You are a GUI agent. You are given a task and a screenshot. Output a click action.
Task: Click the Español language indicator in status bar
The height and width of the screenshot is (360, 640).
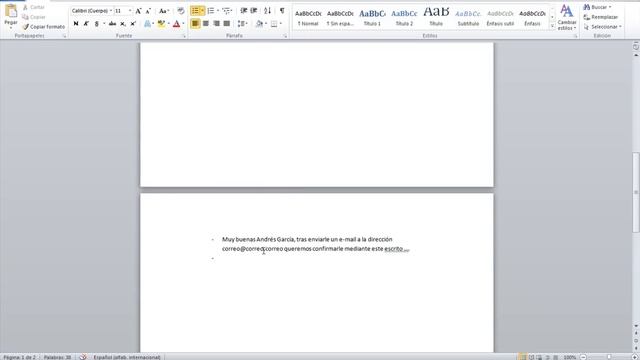tap(127, 357)
